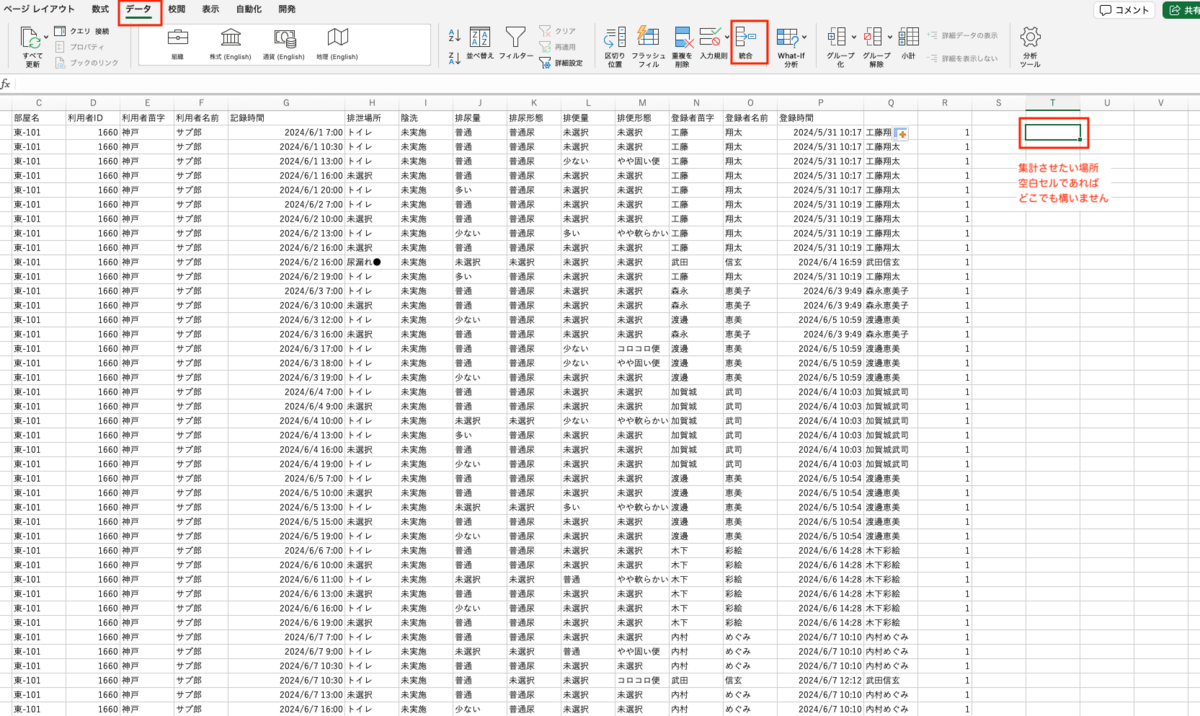Screen dimensions: 1200x716
Task: Click header cell 排泄場所
Action: 371,117
